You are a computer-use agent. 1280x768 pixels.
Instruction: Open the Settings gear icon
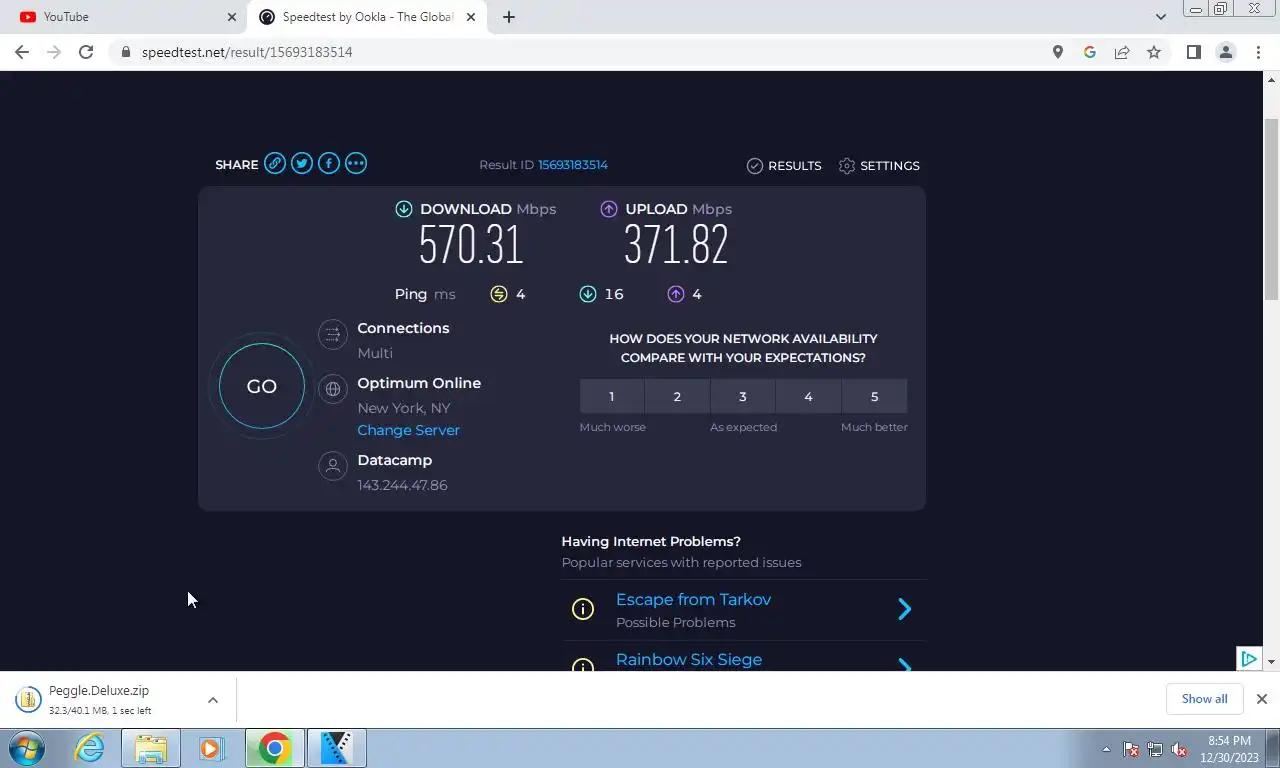[x=847, y=166]
